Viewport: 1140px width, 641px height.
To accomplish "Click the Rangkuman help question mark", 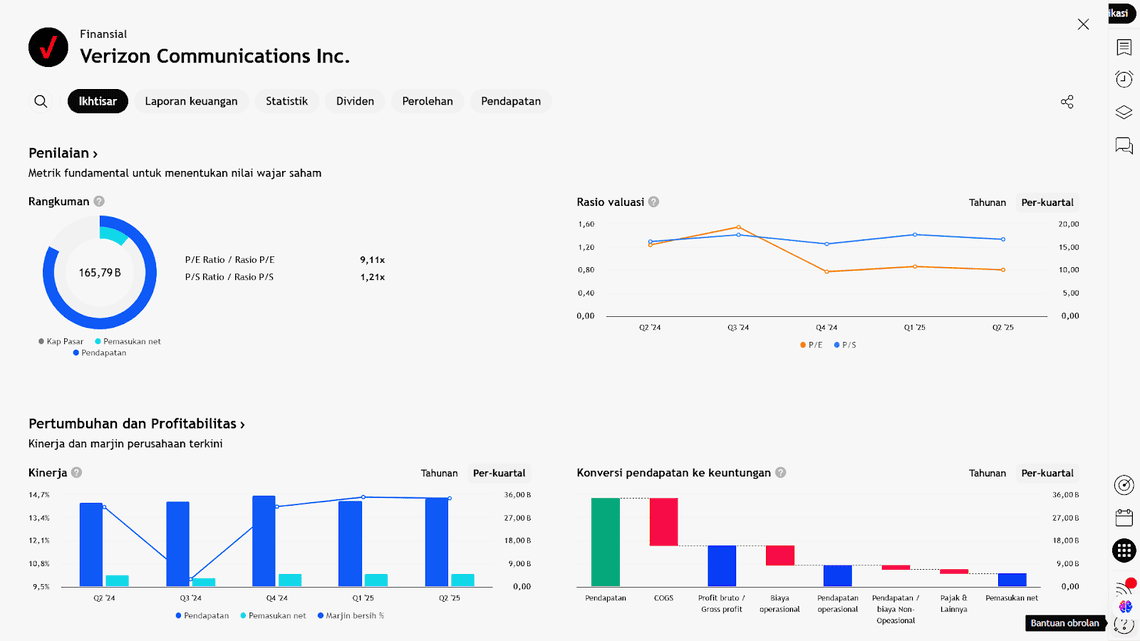I will 99,201.
